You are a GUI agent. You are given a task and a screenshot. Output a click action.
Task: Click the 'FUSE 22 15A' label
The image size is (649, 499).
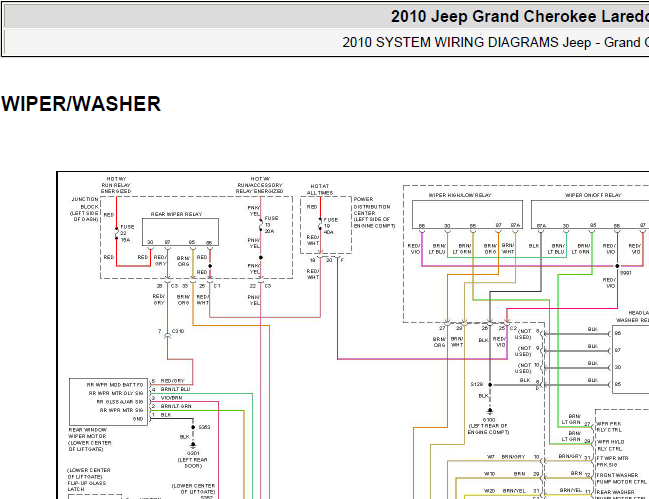coord(126,233)
